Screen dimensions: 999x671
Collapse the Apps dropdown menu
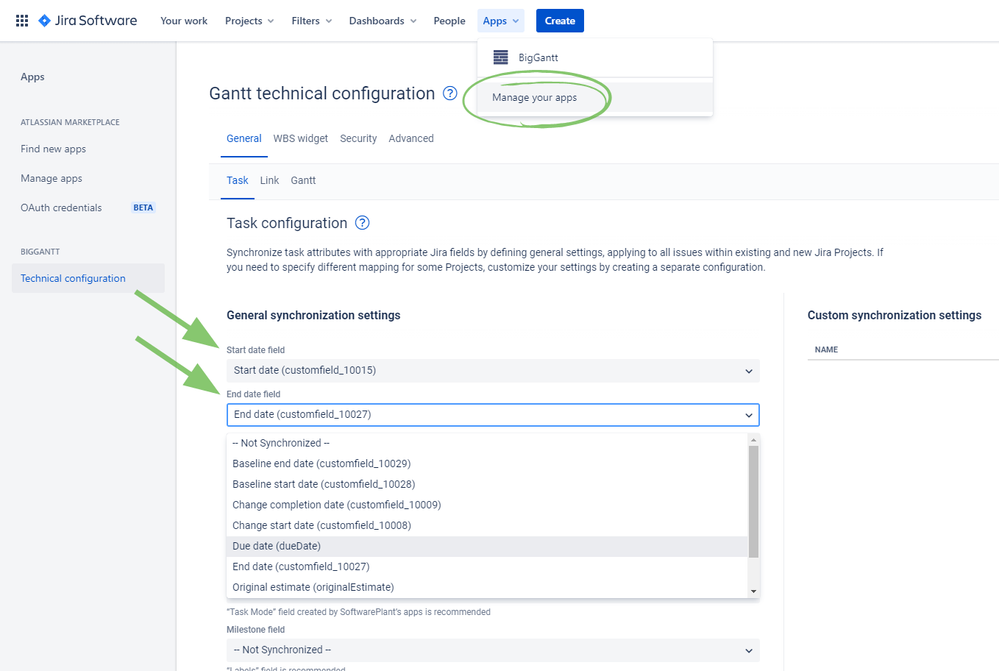coord(501,20)
